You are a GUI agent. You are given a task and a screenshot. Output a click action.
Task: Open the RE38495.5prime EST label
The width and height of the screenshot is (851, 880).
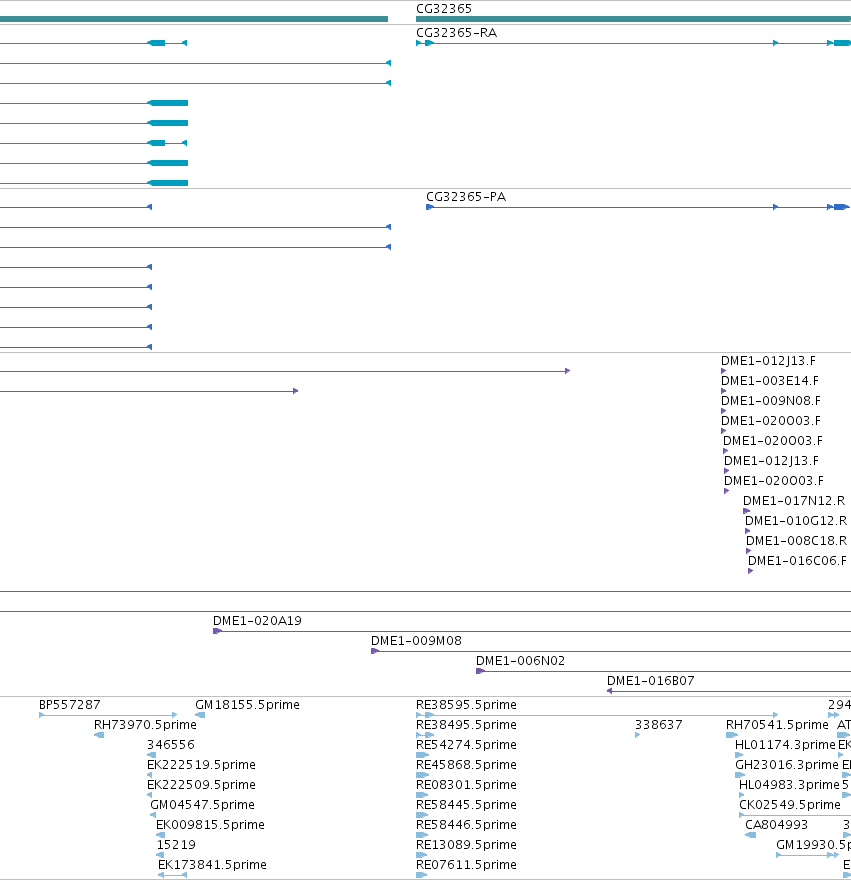coord(466,725)
